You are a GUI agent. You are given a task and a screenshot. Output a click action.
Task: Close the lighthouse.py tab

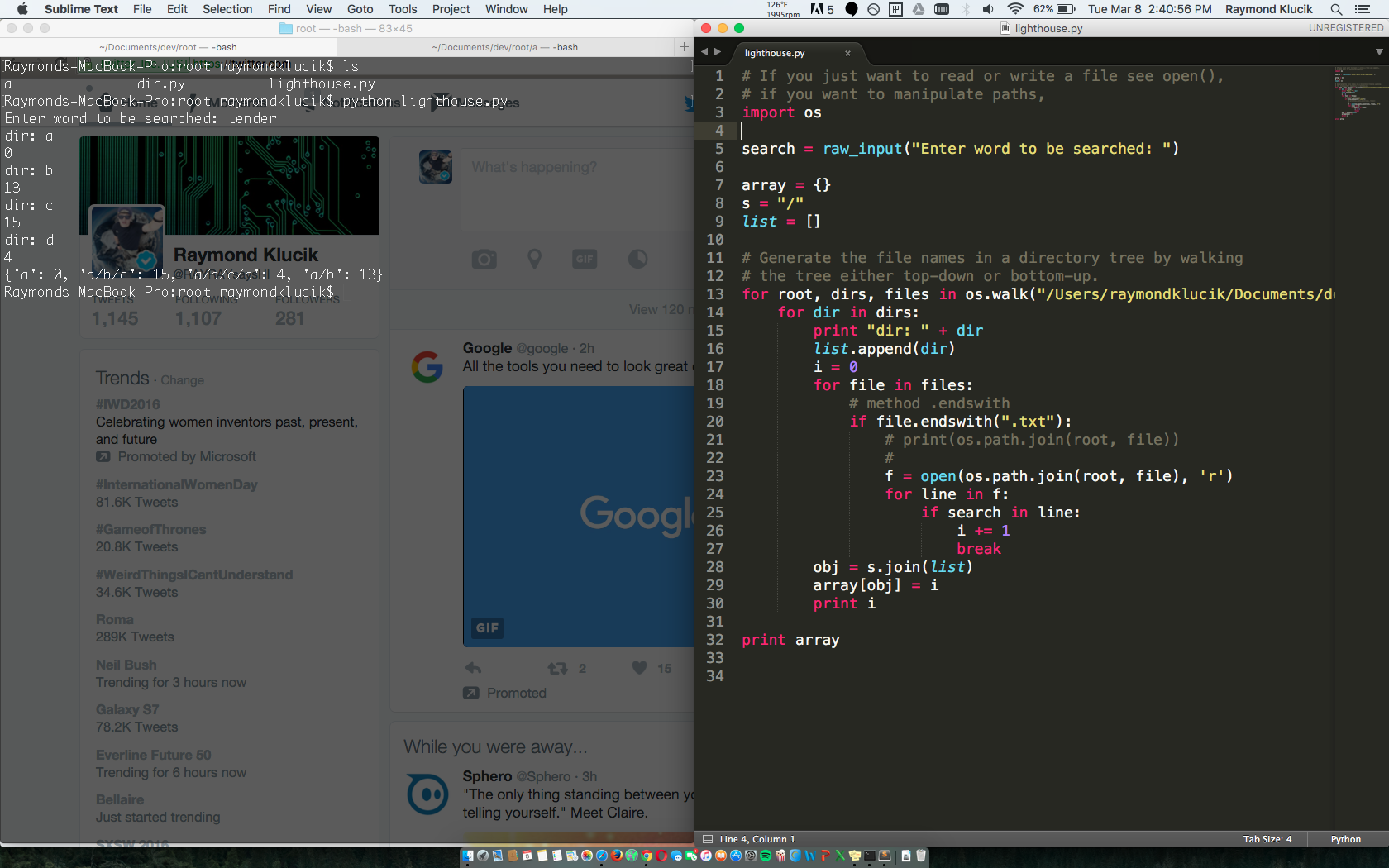(847, 53)
